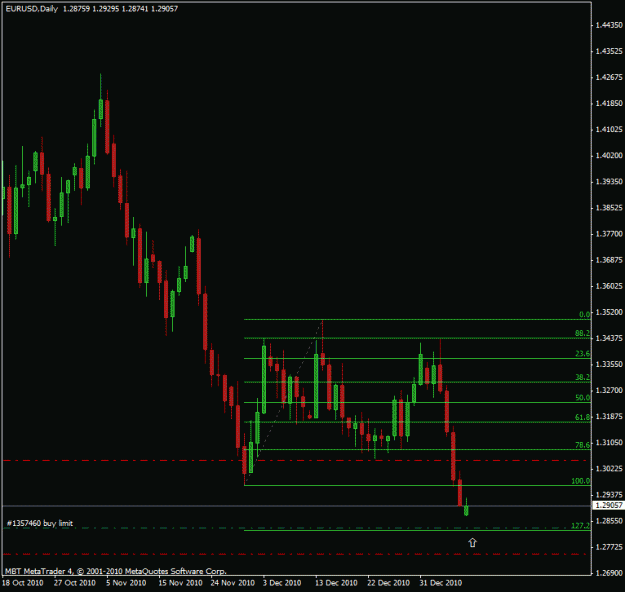Select the Fibonacci 0.0 level label

coord(585,314)
